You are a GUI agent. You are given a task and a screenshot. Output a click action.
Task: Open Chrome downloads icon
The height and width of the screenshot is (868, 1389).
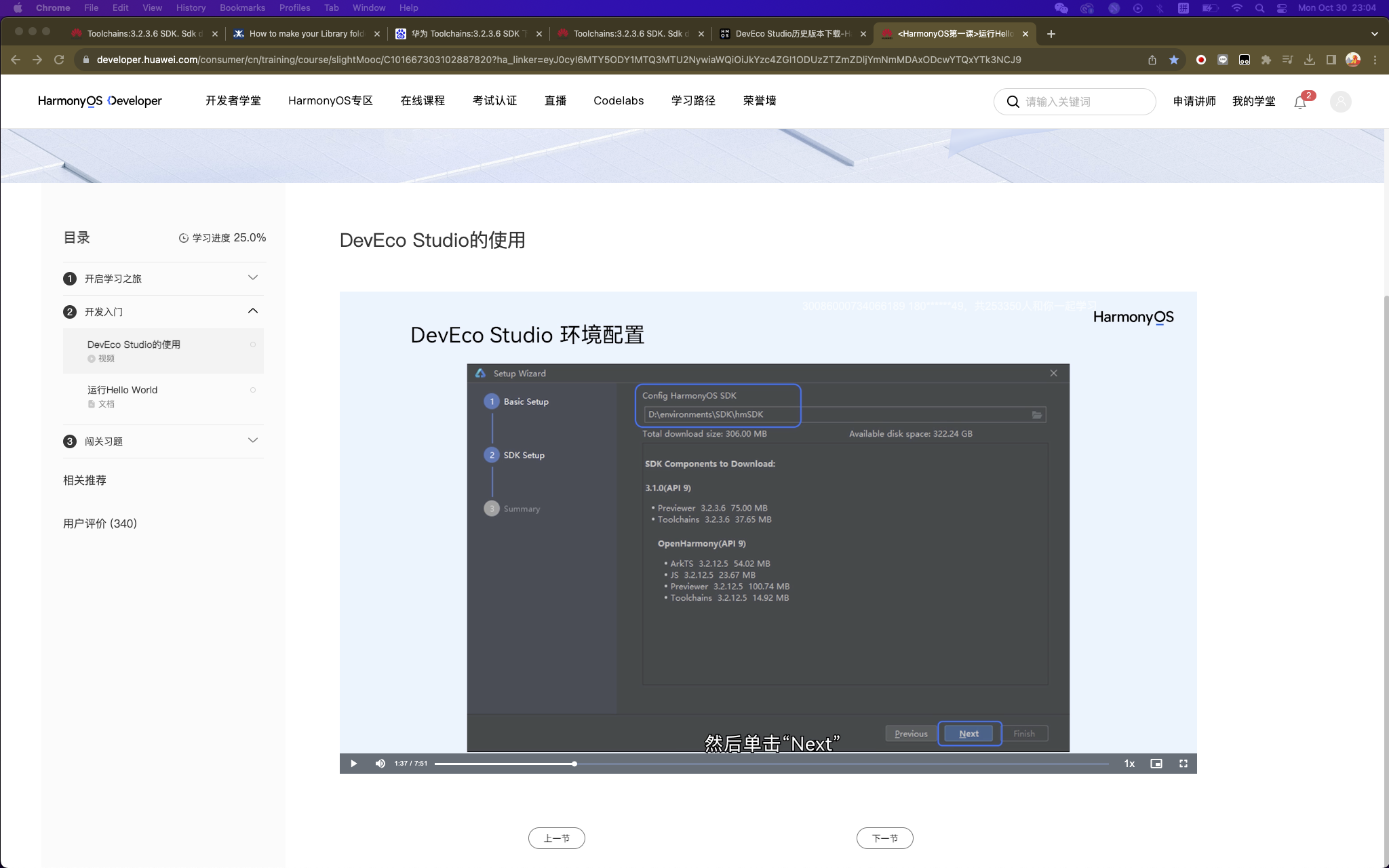(1310, 60)
